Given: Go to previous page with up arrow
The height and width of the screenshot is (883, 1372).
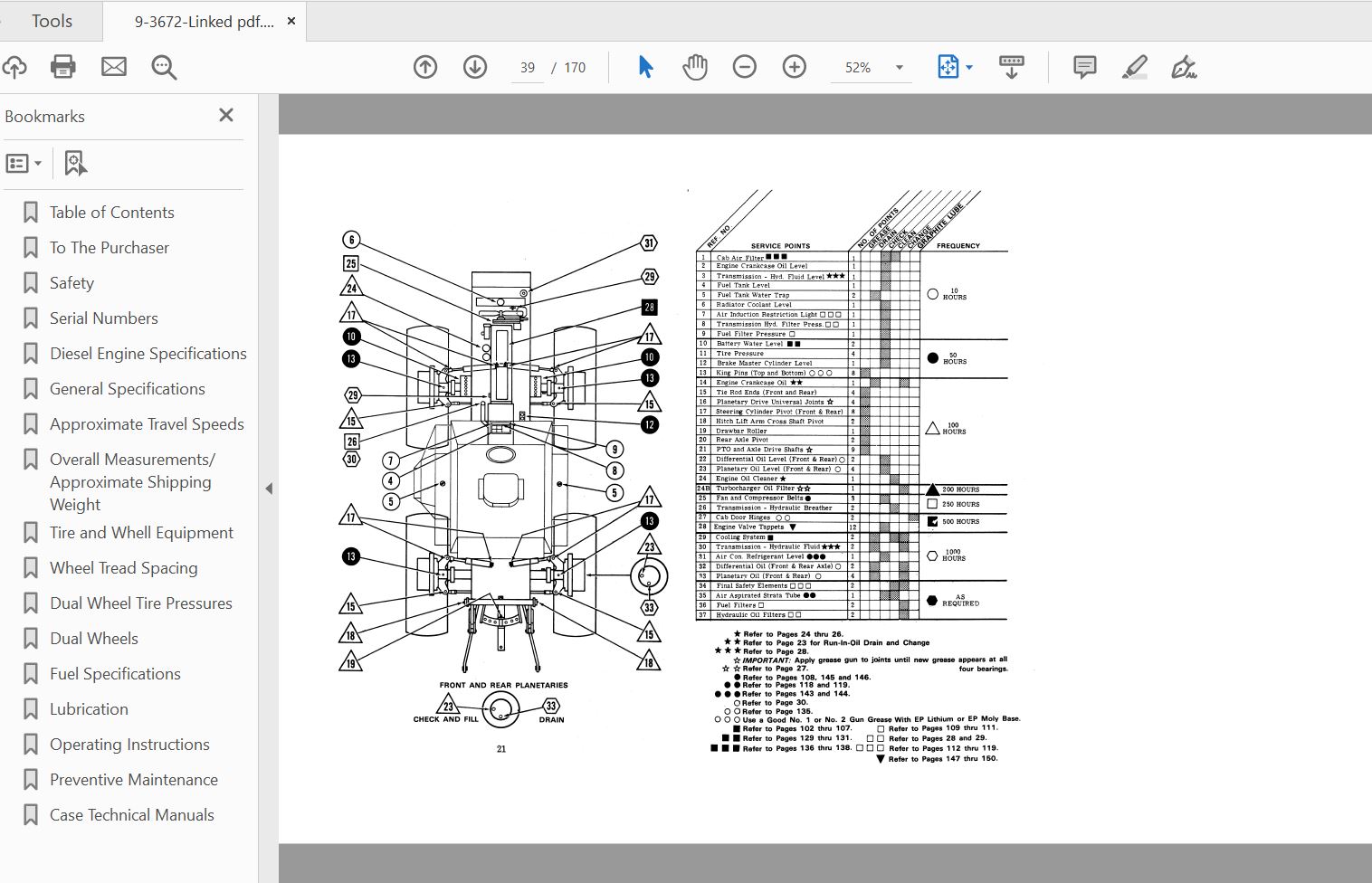Looking at the screenshot, I should tap(425, 67).
